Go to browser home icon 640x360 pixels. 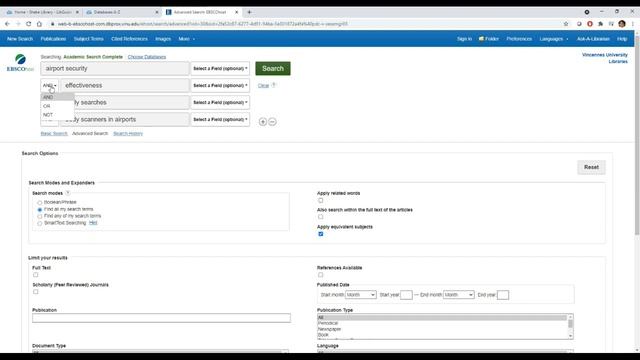[39, 24]
